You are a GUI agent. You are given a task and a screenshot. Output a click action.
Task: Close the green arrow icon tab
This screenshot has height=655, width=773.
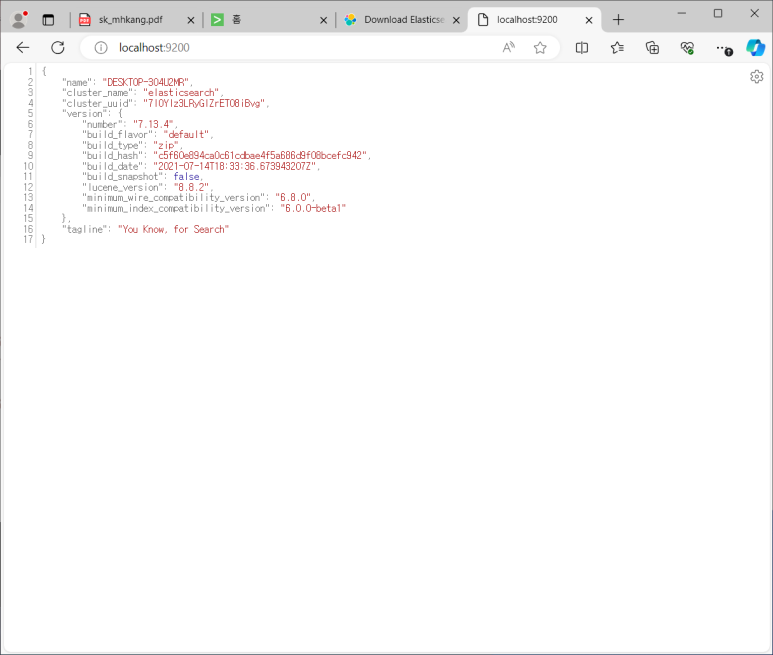coord(323,20)
